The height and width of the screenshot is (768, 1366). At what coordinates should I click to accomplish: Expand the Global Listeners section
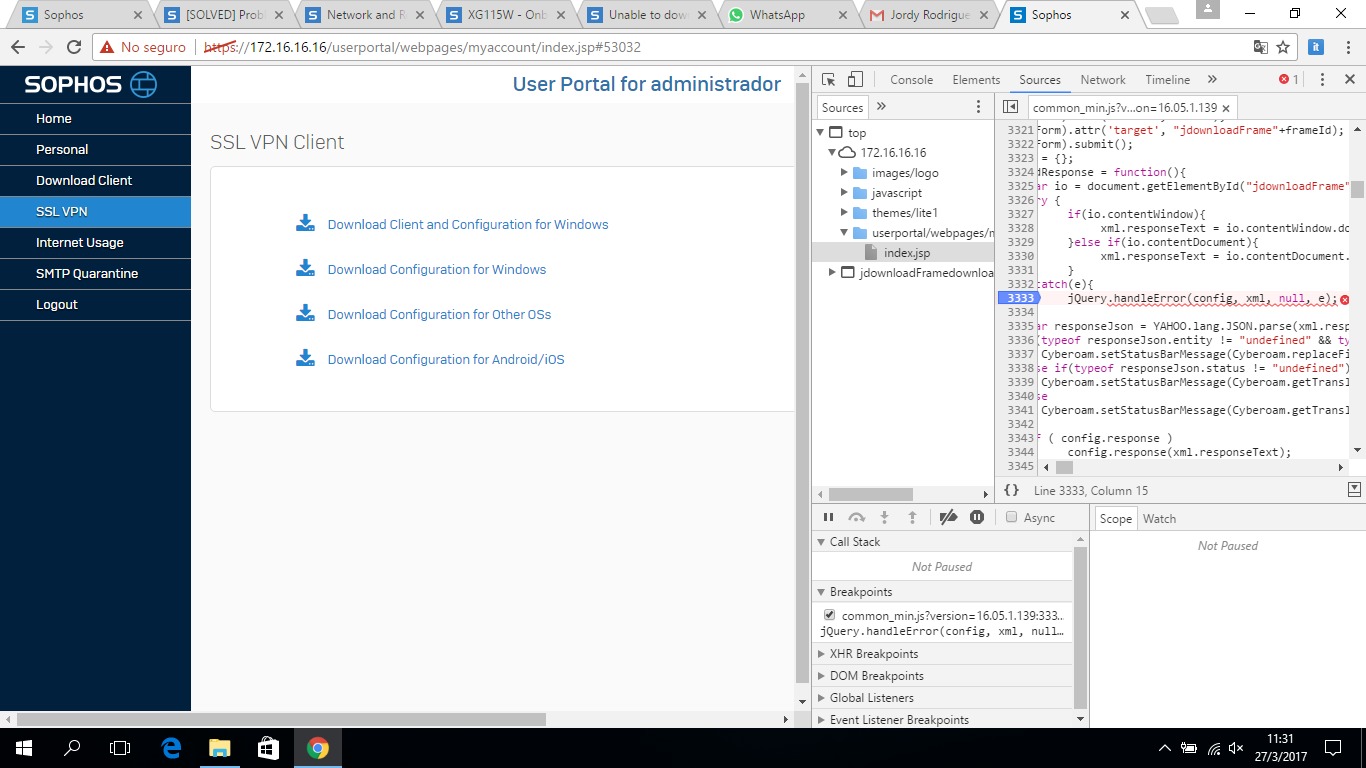(x=821, y=698)
